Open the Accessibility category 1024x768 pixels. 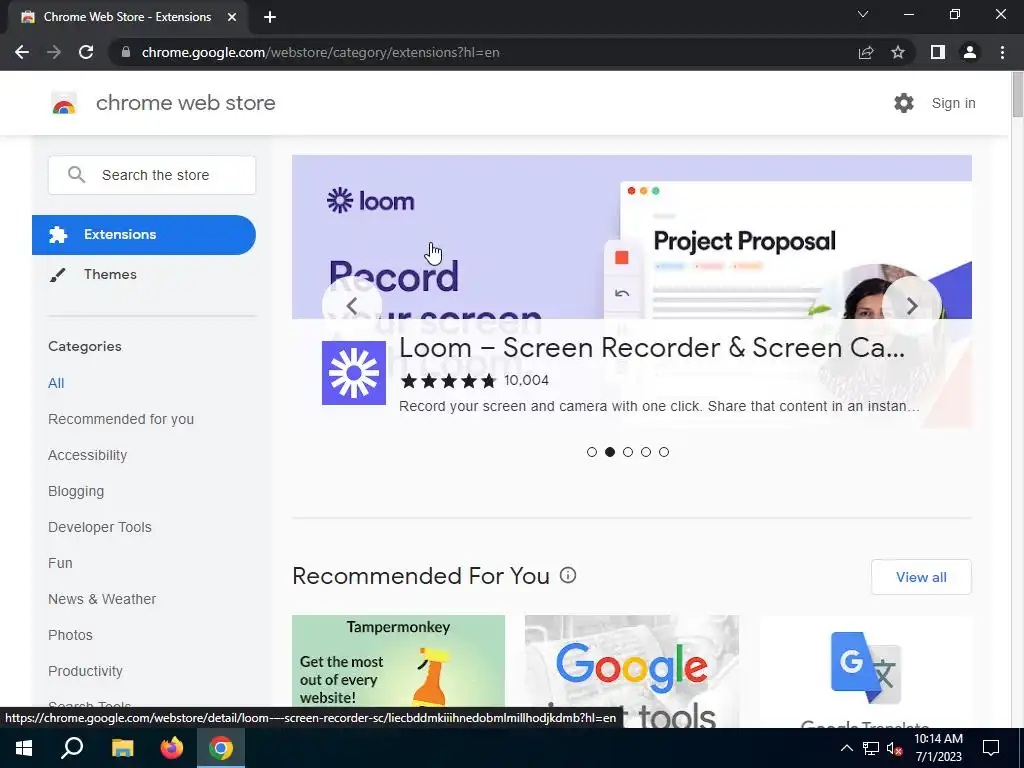point(88,455)
